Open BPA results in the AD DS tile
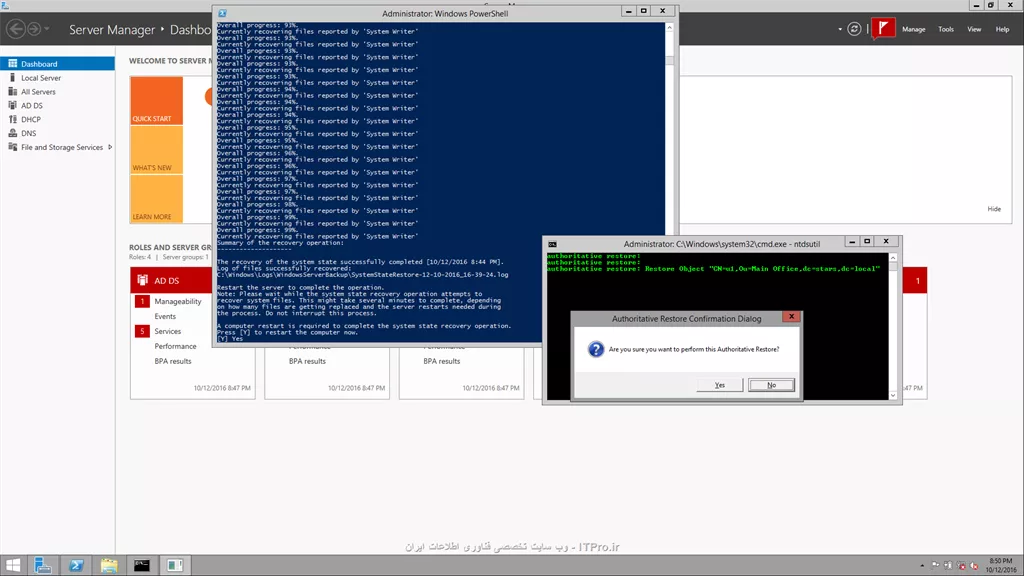 pos(173,361)
